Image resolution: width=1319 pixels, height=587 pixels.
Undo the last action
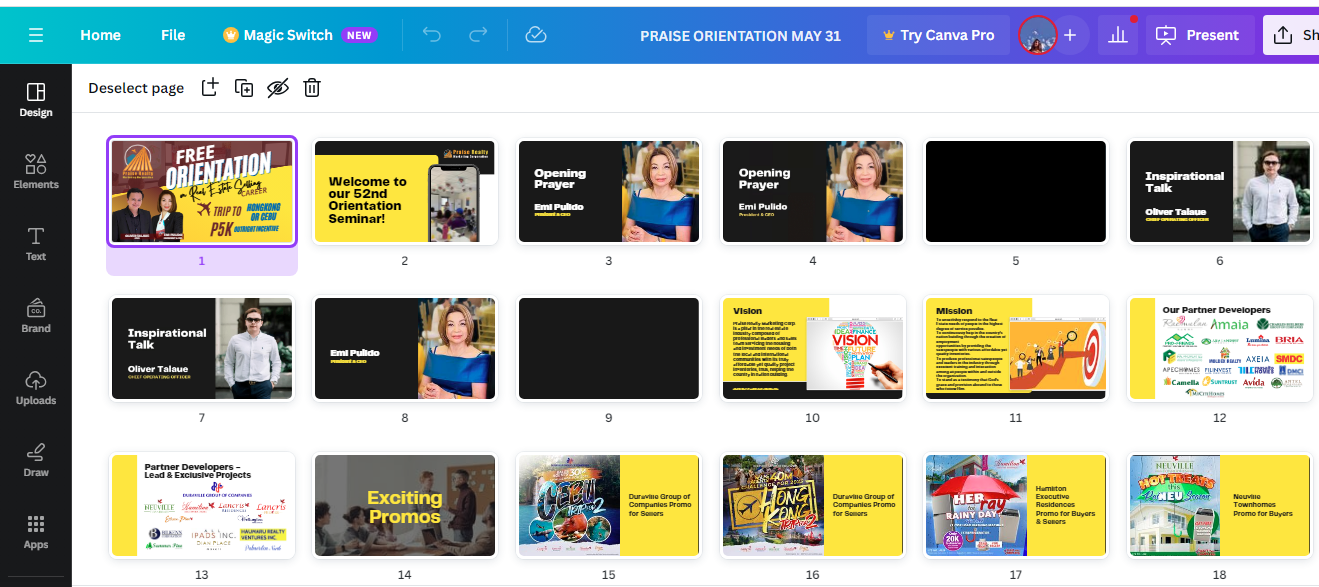[432, 35]
